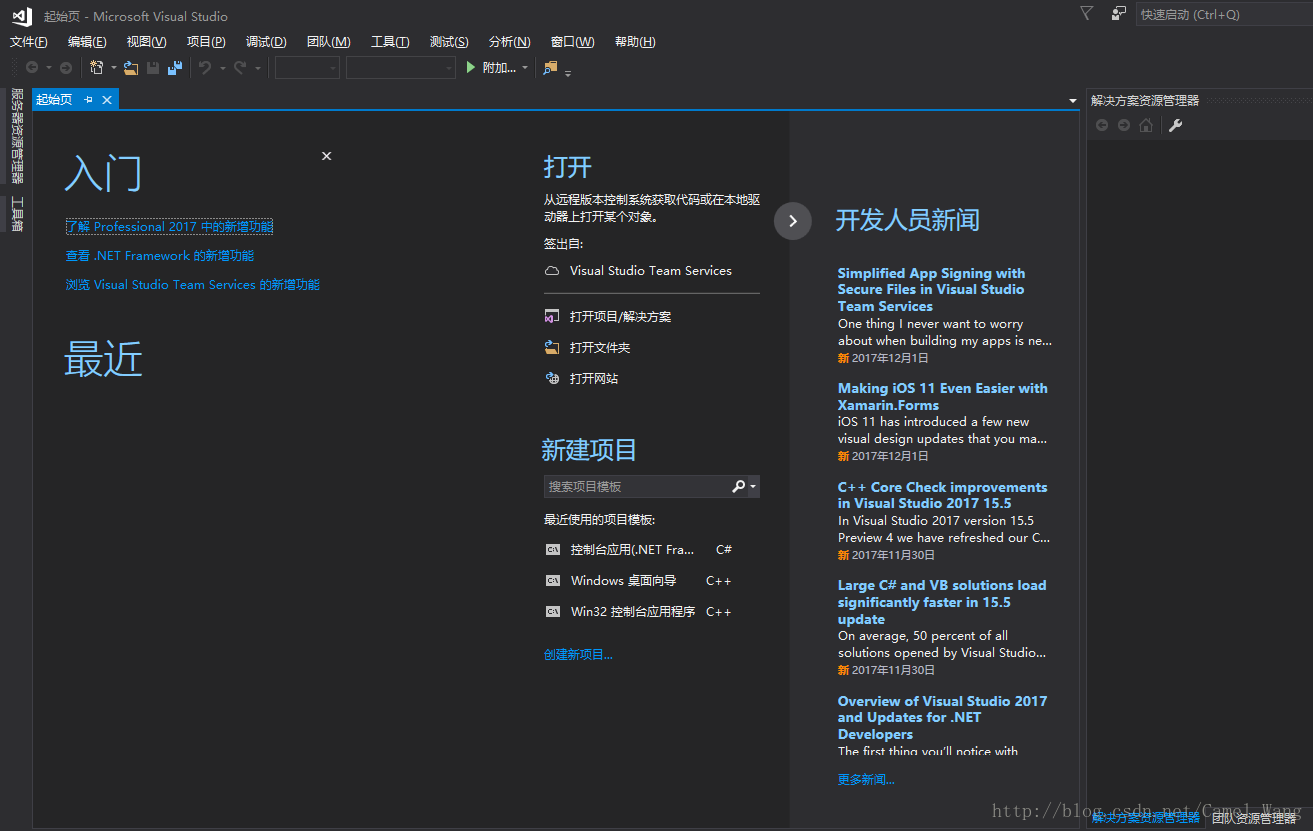1313x831 pixels.
Task: Click the round arrow beside 开发人员新闻
Action: (793, 221)
